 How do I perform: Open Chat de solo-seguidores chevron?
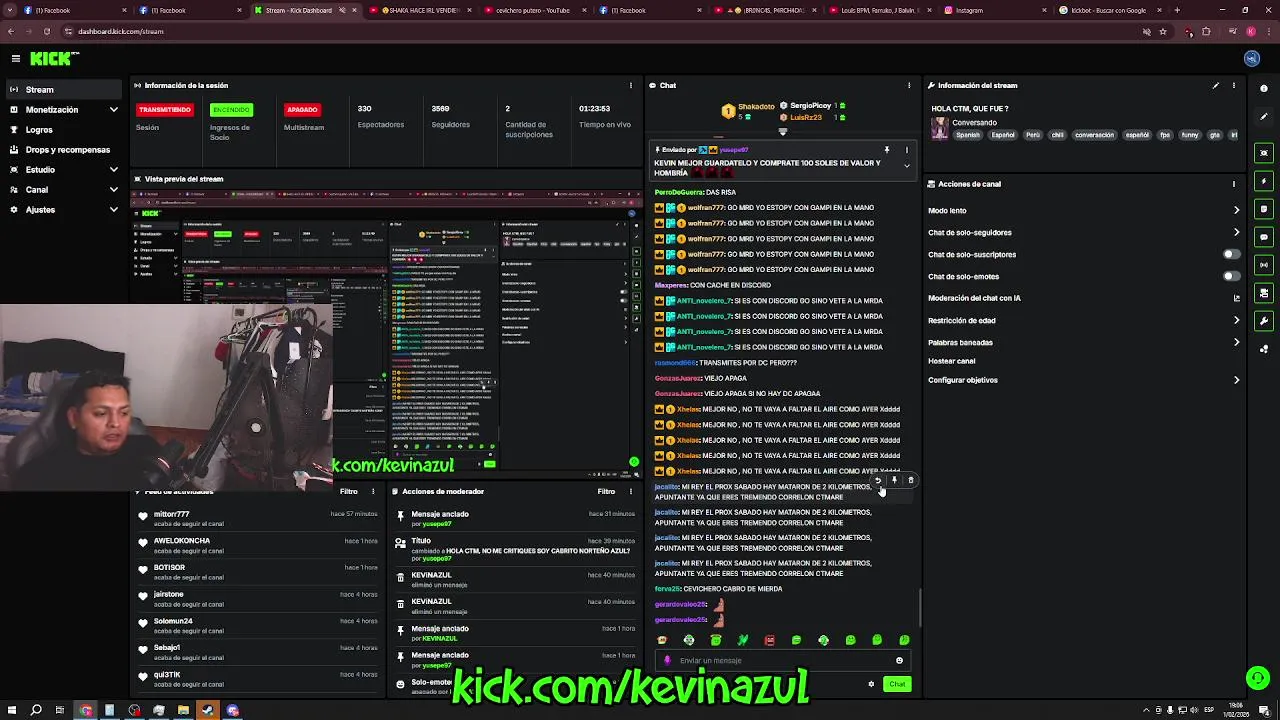(1236, 233)
